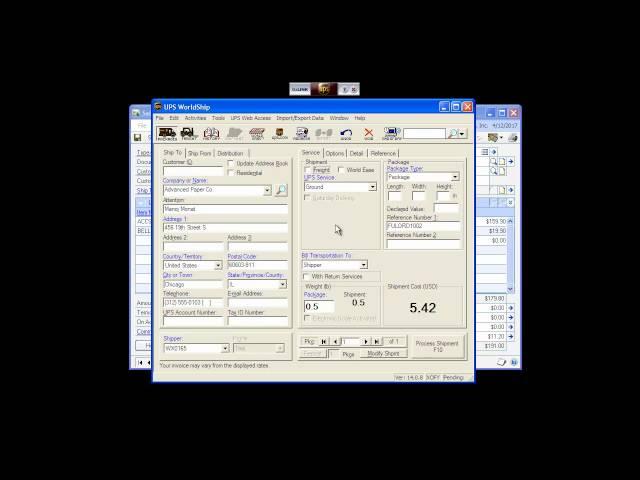Open State/Province/County dropdown

pos(282,284)
